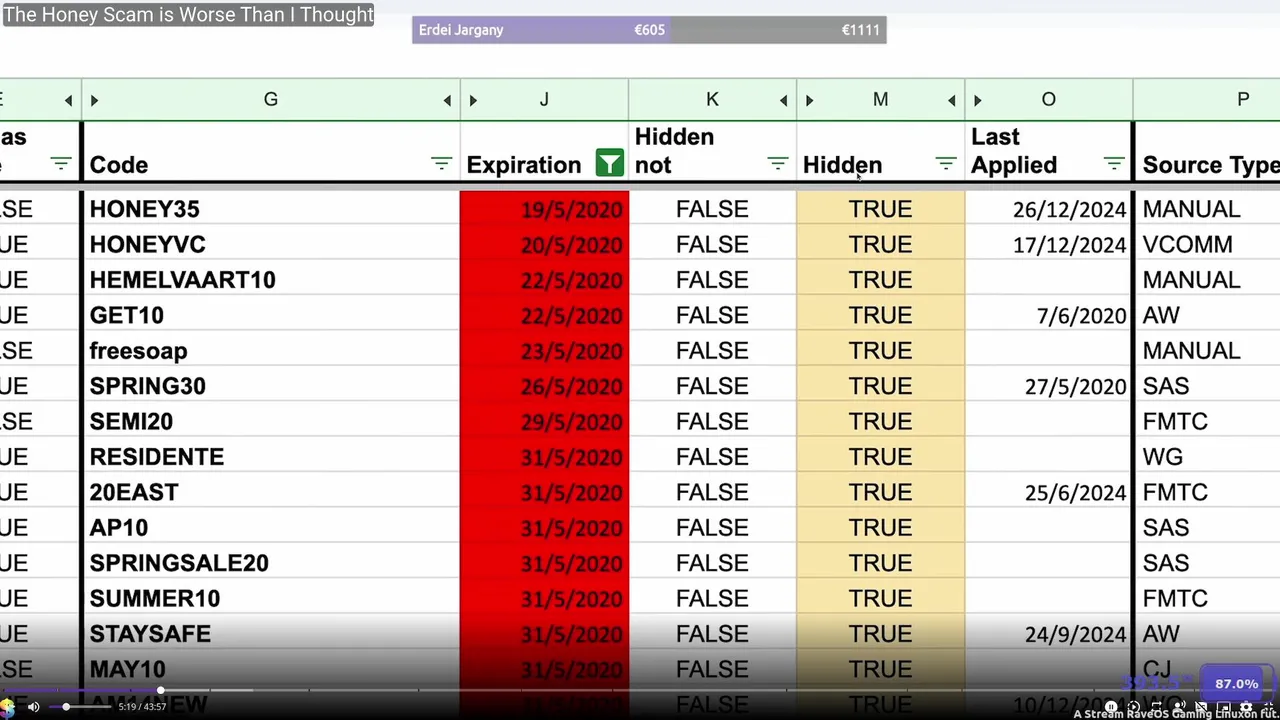Select the HEMELVAART10 code cell
This screenshot has height=720, width=1280.
pos(270,280)
